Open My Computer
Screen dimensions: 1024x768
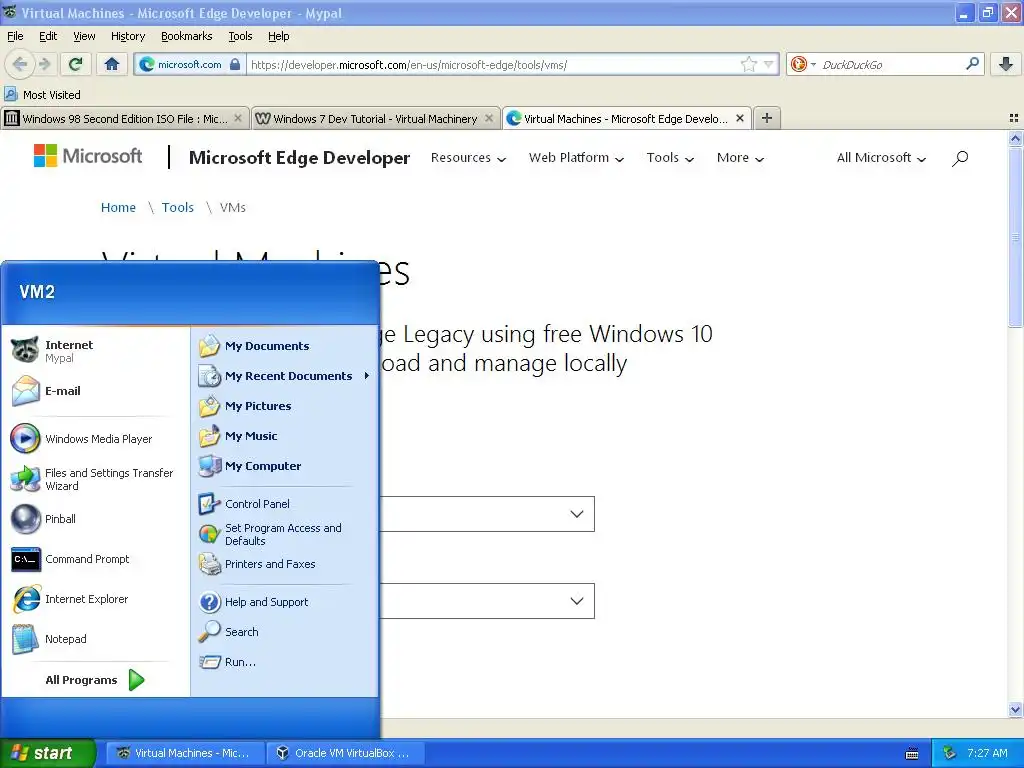tap(285, 466)
